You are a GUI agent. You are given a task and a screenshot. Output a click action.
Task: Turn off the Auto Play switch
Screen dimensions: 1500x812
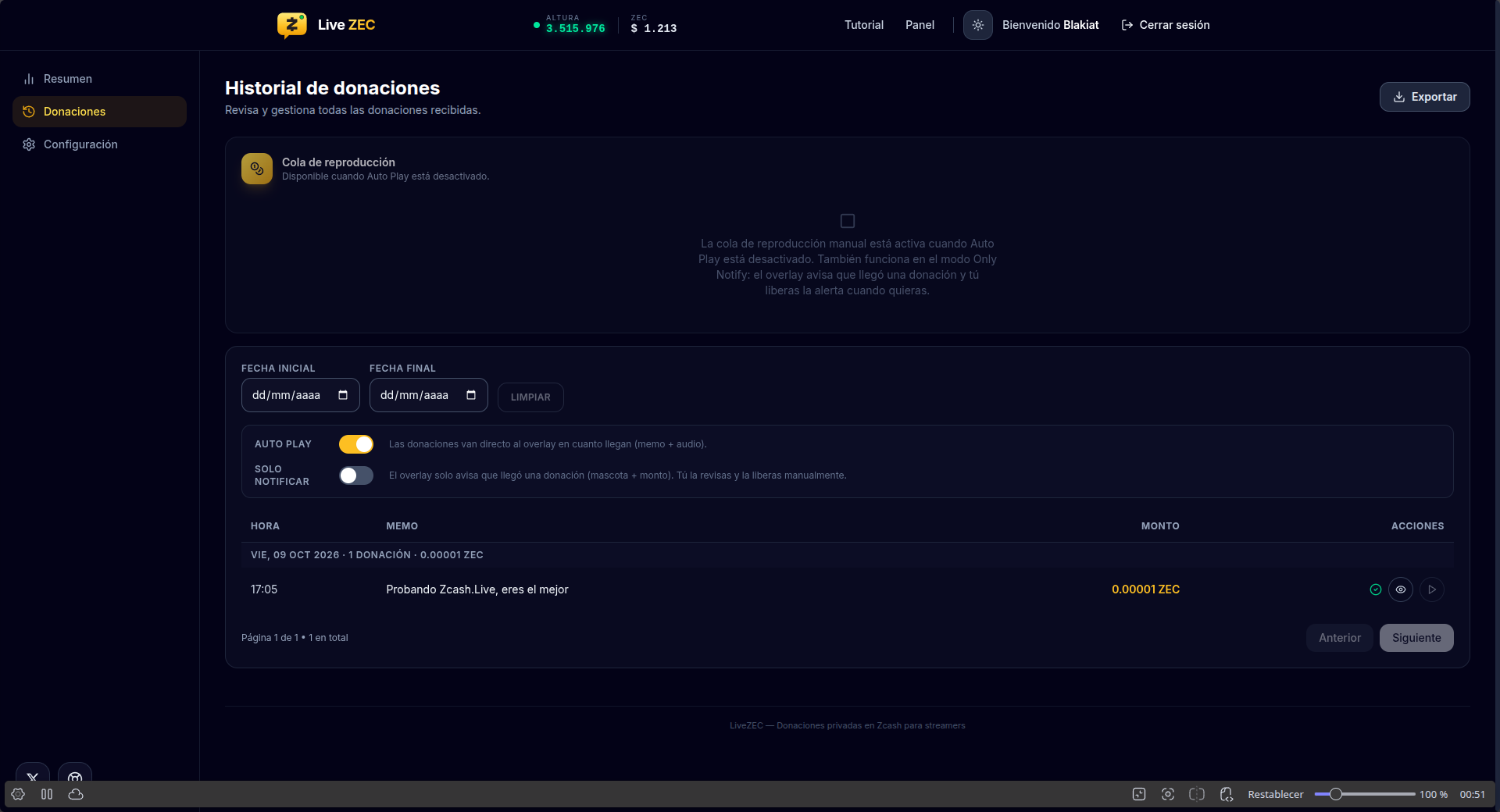tap(356, 444)
